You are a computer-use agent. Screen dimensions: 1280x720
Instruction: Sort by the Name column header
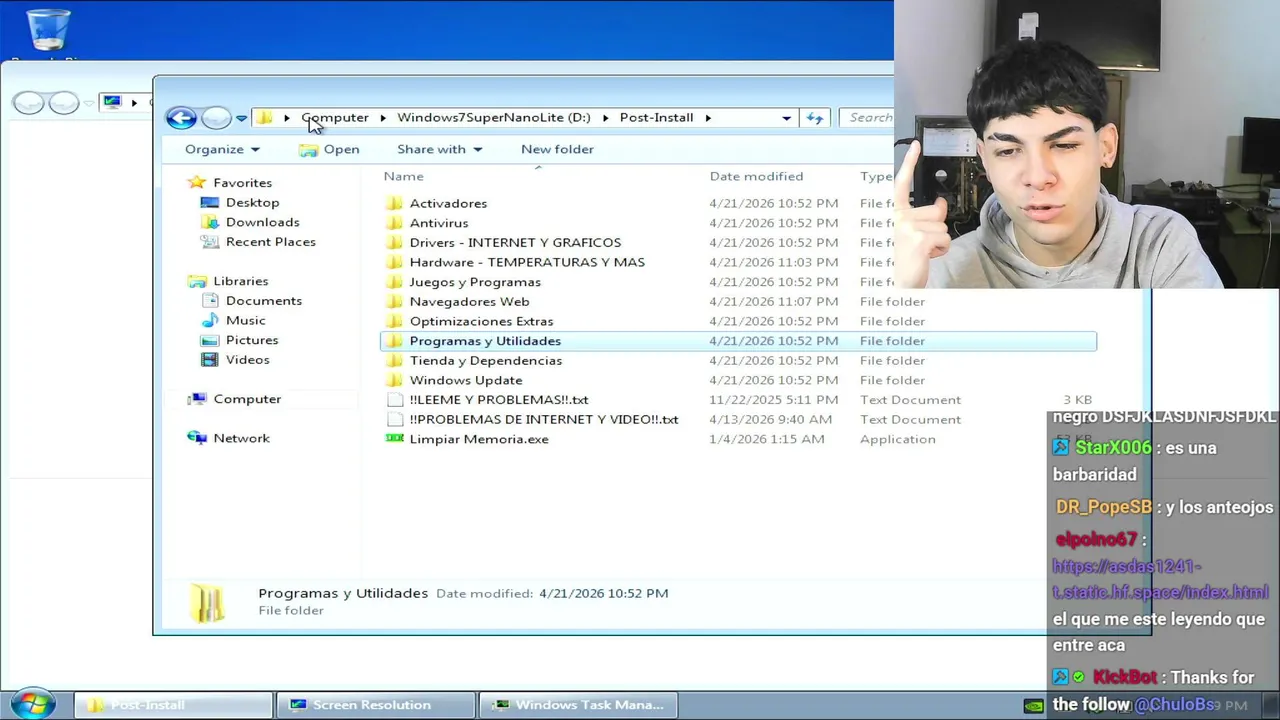(404, 176)
